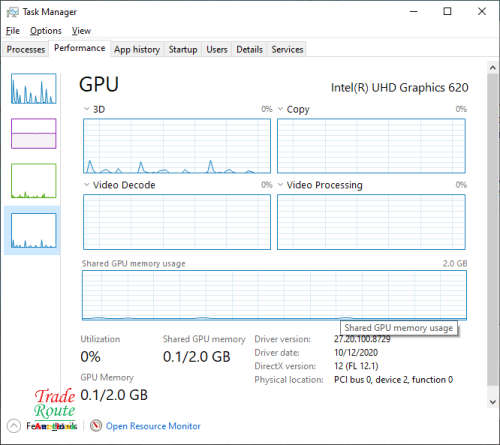Screen dimensions: 500x445
Task: Click the scrollbar down arrow
Action: click(x=493, y=402)
